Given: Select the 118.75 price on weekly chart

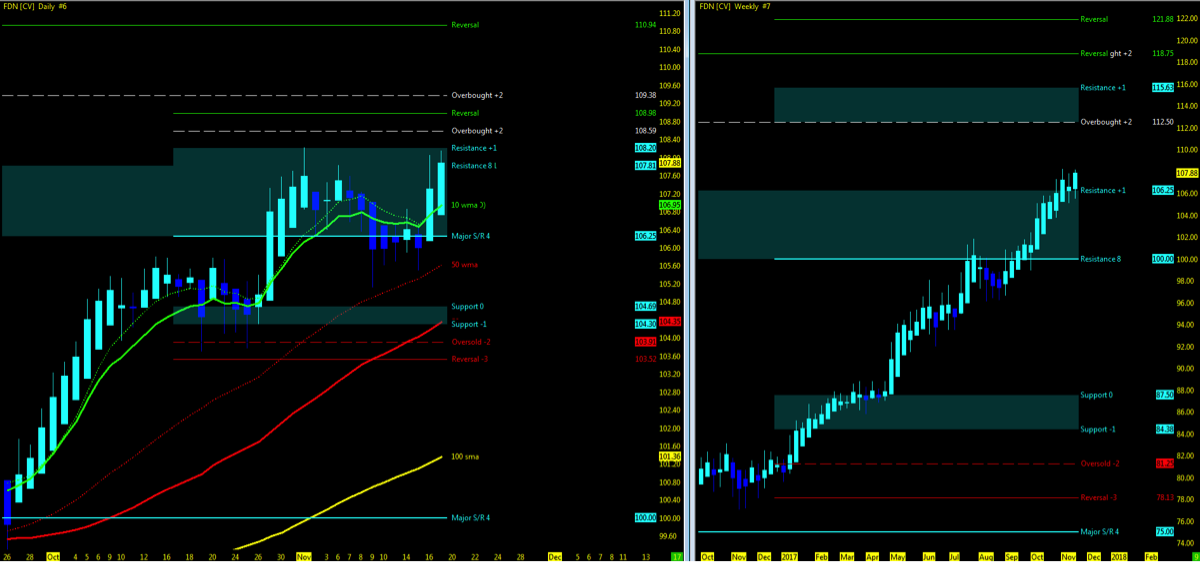Looking at the screenshot, I should click(1162, 54).
